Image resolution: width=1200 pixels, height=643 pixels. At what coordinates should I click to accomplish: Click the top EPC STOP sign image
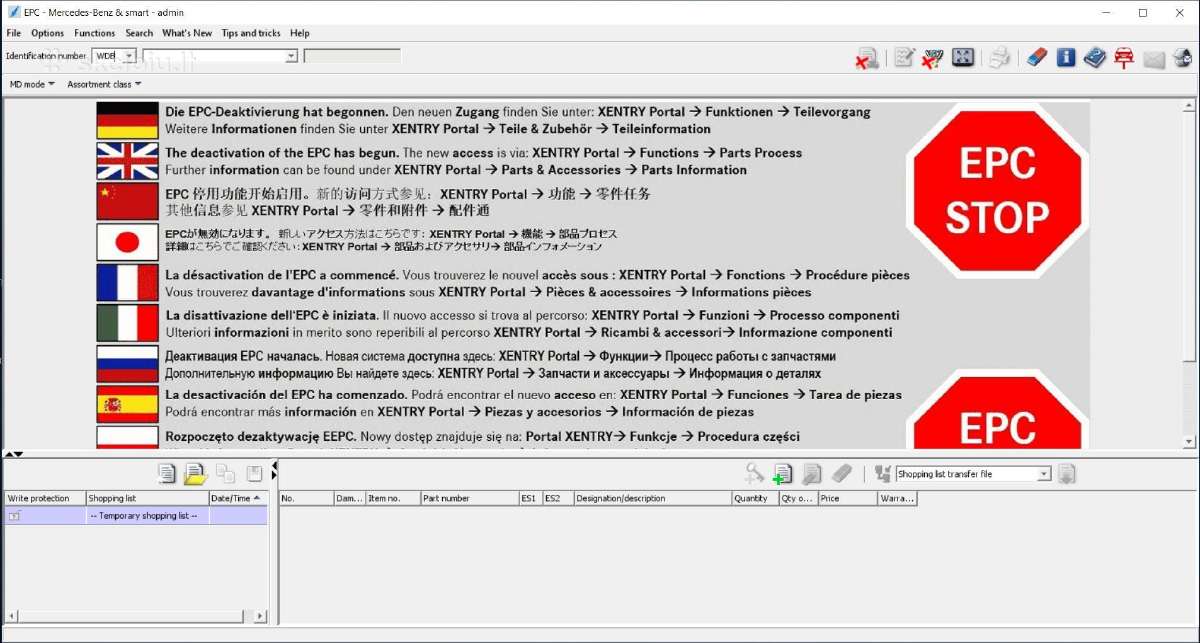(x=997, y=192)
